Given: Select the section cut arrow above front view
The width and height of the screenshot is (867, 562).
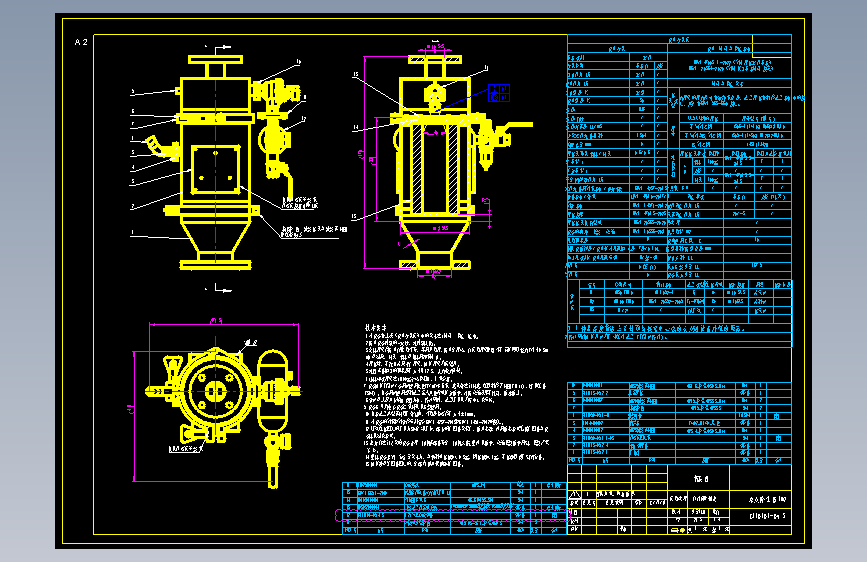Looking at the screenshot, I should click(223, 48).
